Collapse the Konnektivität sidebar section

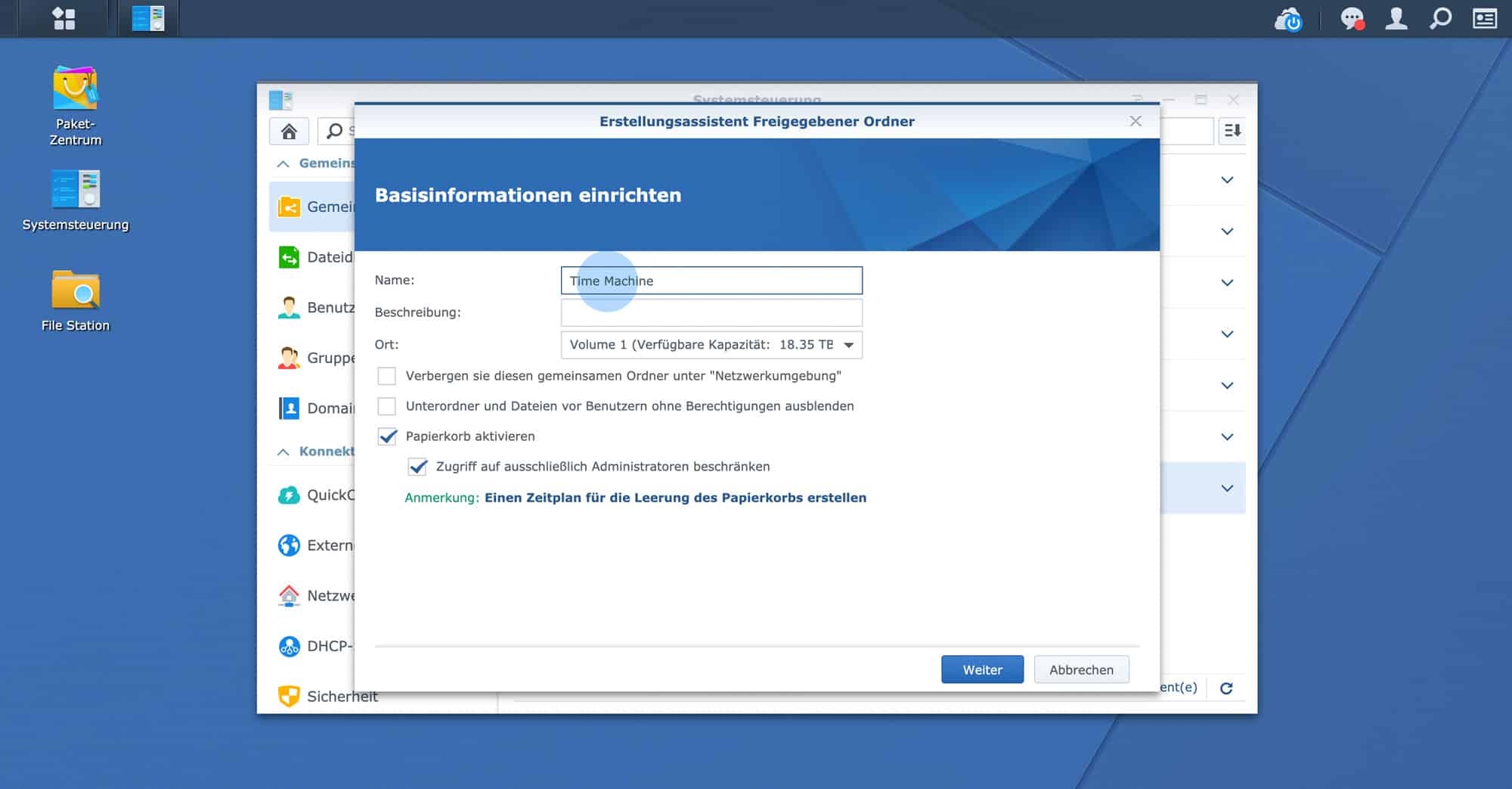[x=283, y=452]
